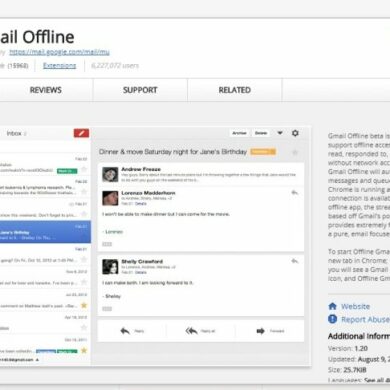Open the more actions dropdown arrow
The width and height of the screenshot is (390, 390).
(x=280, y=133)
